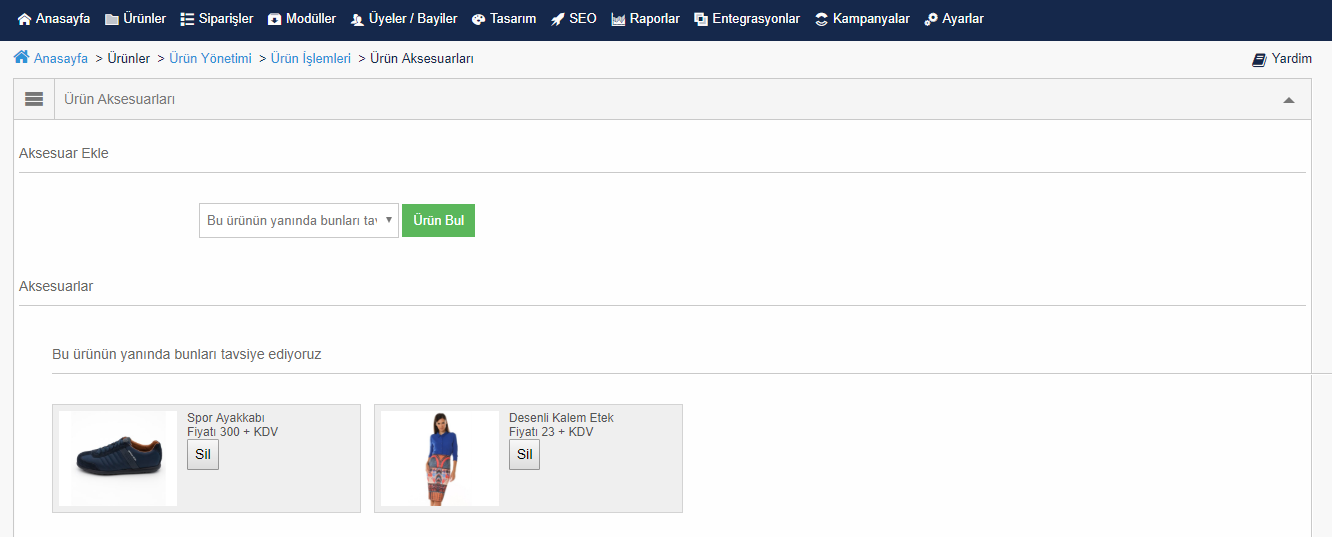Click the folder icon next to Ürünler
The height and width of the screenshot is (537, 1332).
tap(112, 19)
